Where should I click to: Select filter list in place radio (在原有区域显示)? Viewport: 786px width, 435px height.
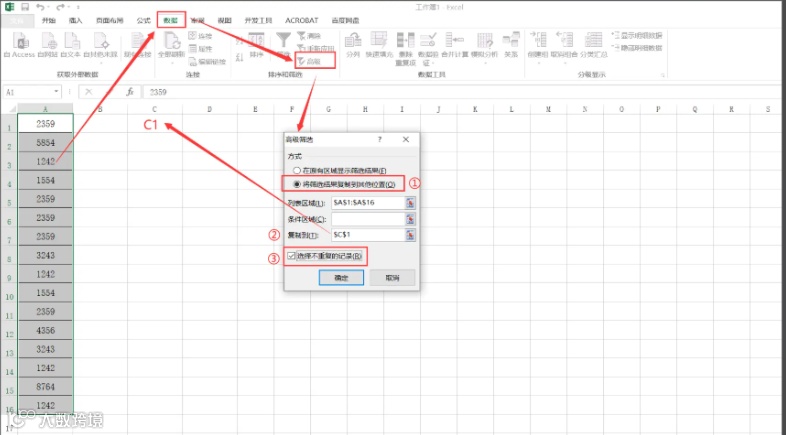297,170
